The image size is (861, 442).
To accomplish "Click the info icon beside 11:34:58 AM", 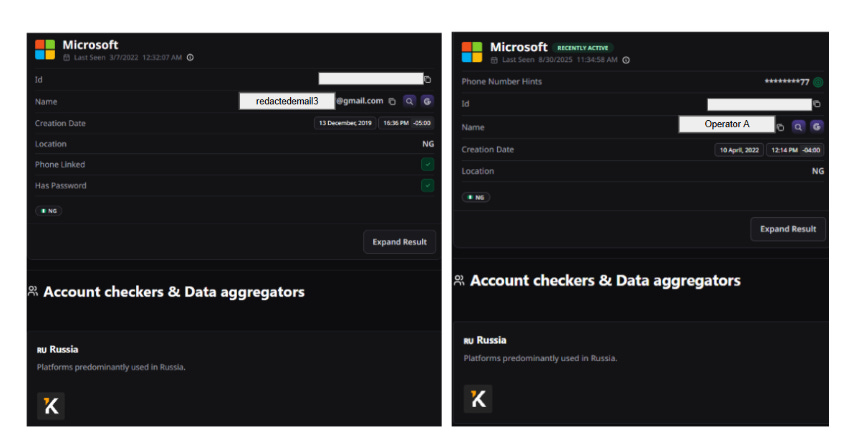I will pyautogui.click(x=626, y=60).
